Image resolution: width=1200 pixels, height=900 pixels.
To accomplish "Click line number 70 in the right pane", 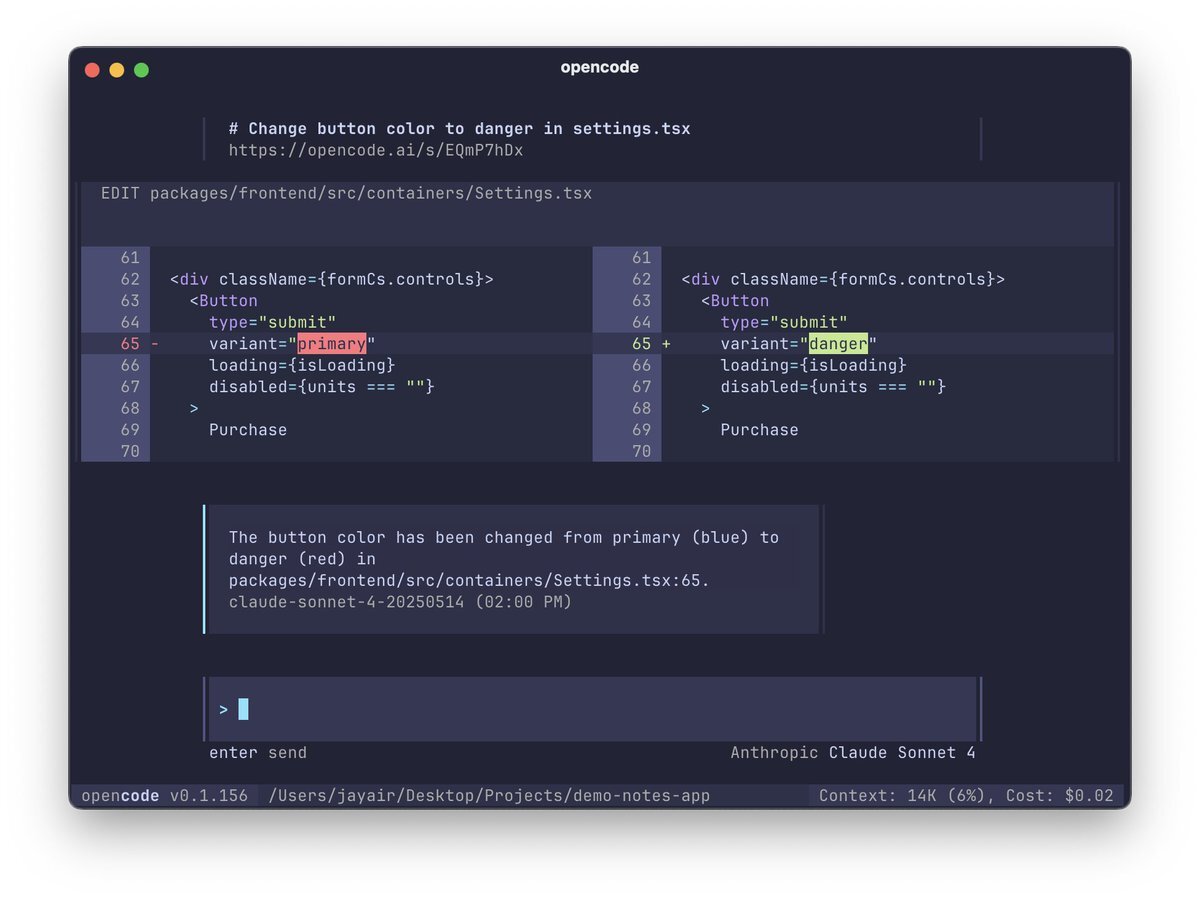I will tap(641, 451).
